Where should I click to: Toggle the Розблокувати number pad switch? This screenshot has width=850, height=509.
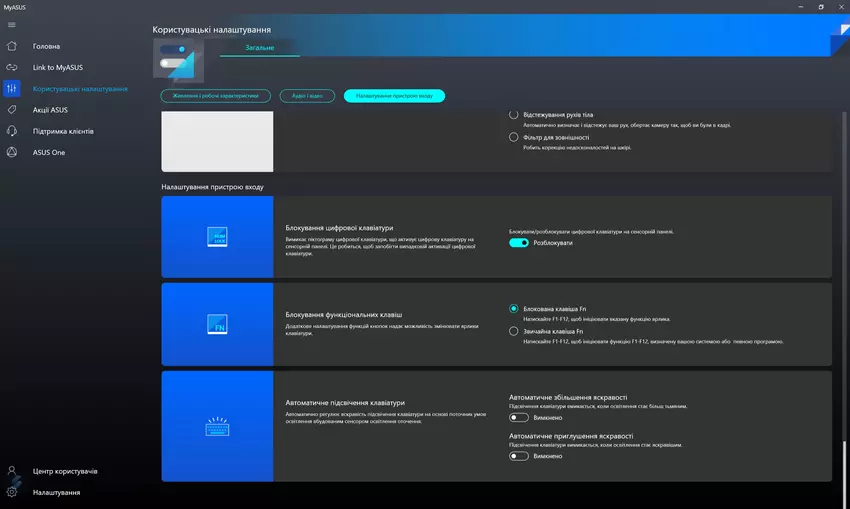tap(519, 243)
